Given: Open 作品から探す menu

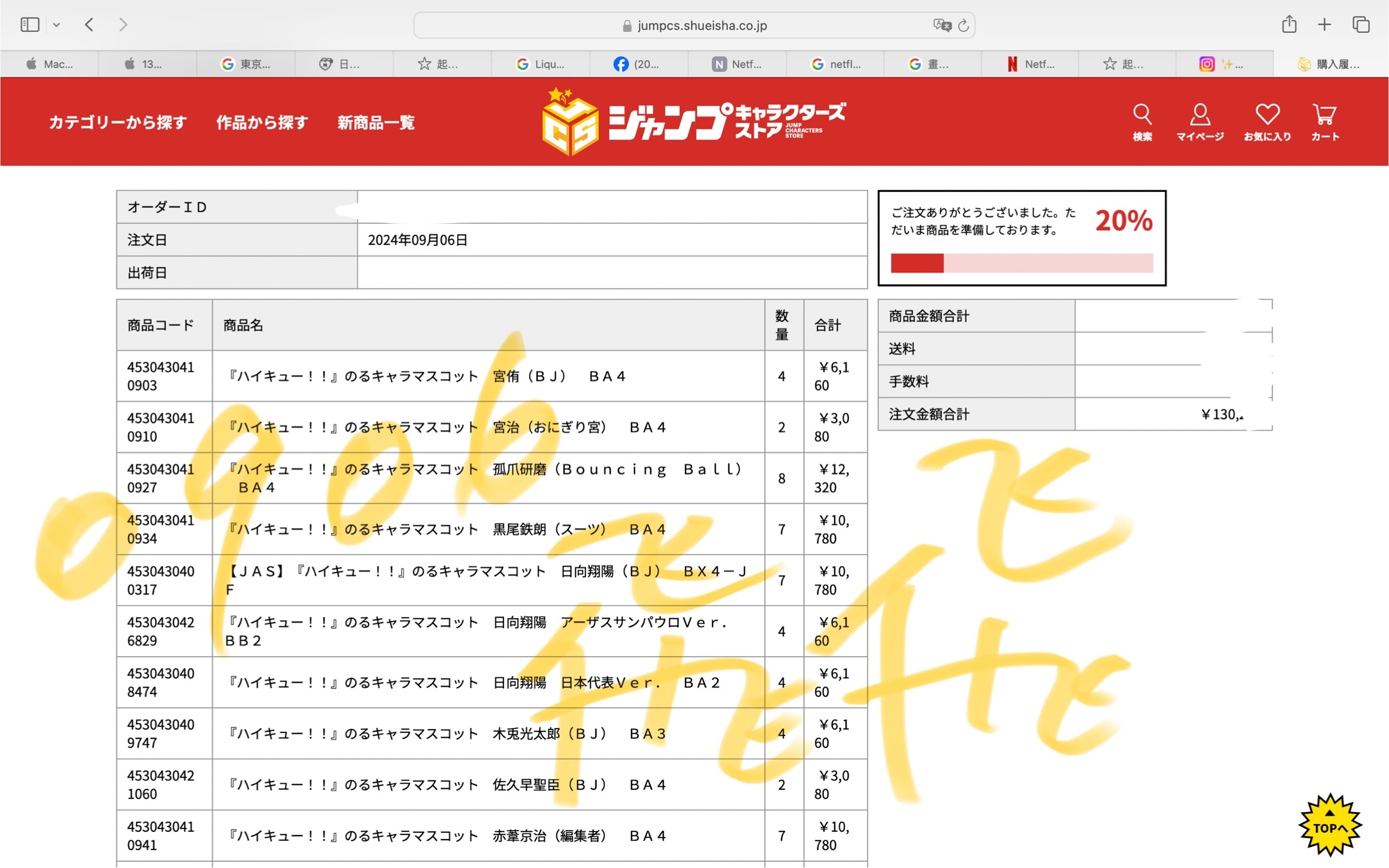Looking at the screenshot, I should tap(262, 122).
